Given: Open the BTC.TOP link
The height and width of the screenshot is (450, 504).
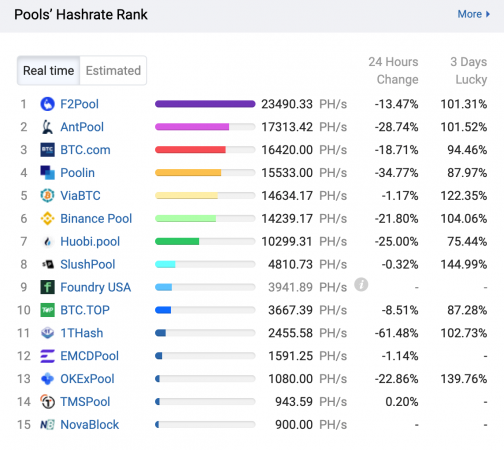Looking at the screenshot, I should coord(85,310).
